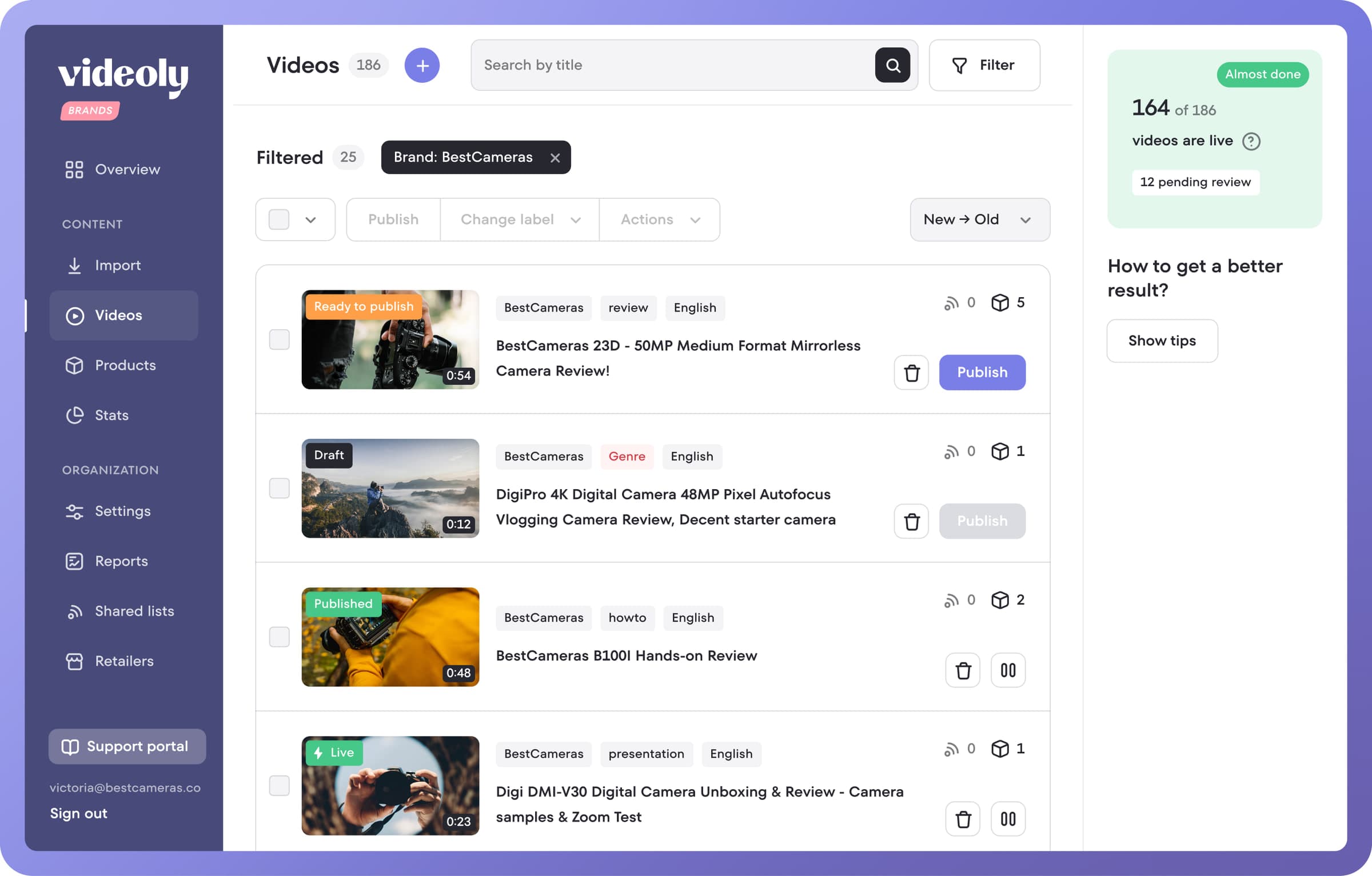Remove the Brand: BestCameras filter chip
The height and width of the screenshot is (876, 1372).
(x=555, y=158)
